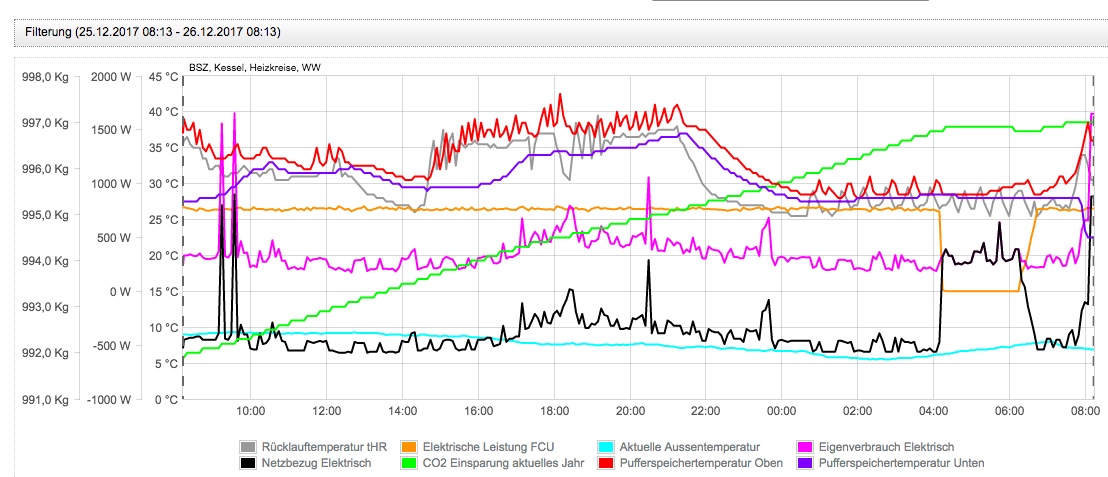Click the 0 W axis label
Screen dimensions: 1108x477
[122, 291]
